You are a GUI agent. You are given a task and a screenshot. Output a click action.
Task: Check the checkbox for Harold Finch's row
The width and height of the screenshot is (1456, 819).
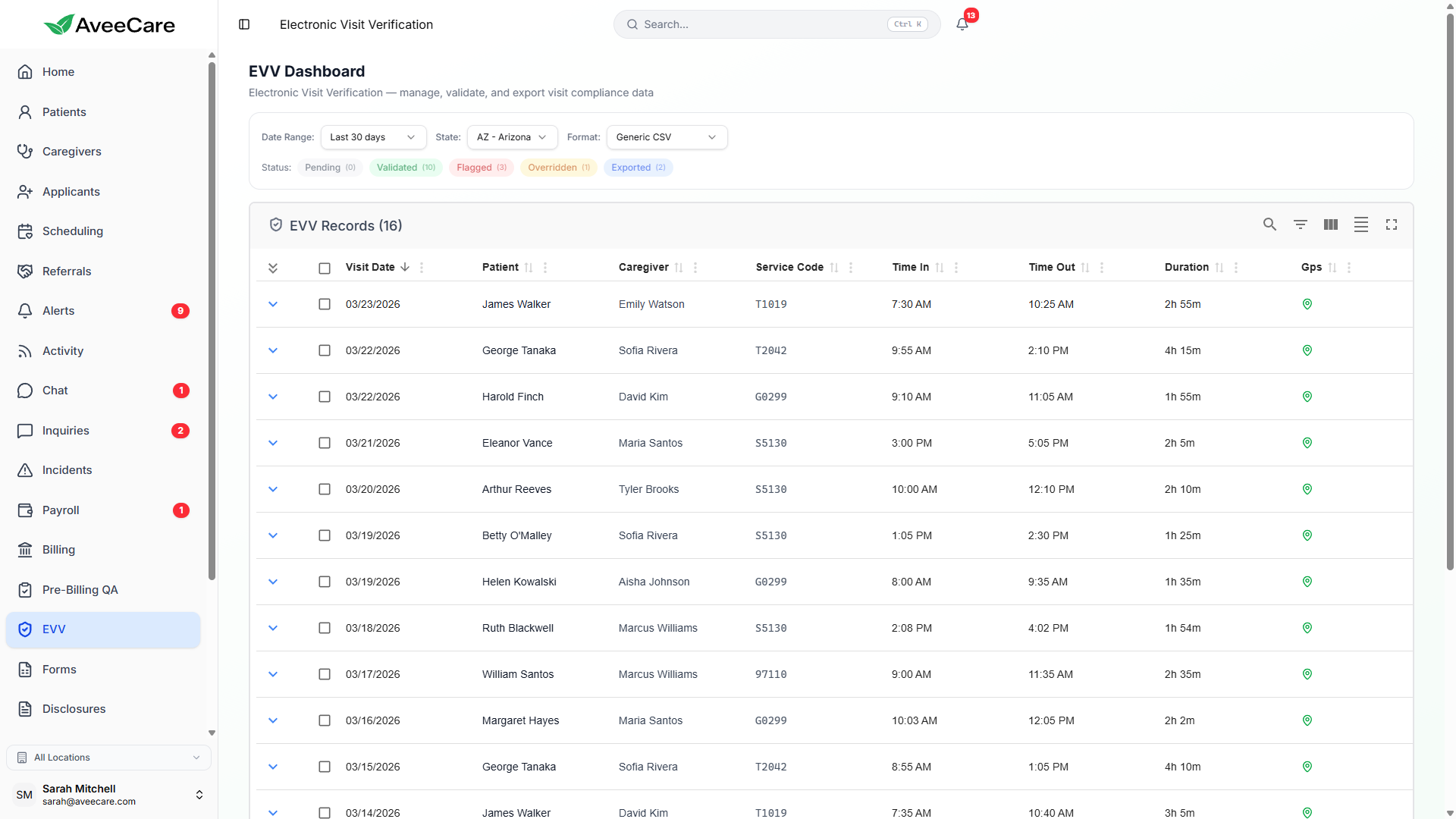click(x=325, y=397)
